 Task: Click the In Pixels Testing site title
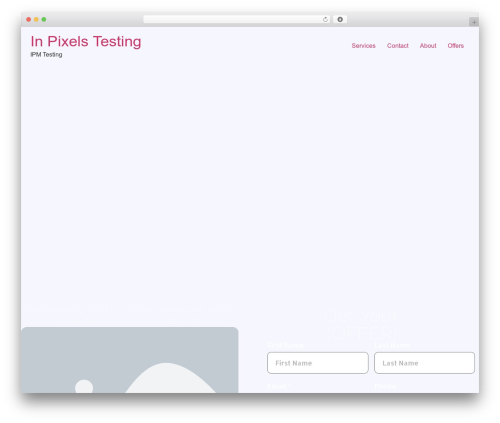coord(86,42)
